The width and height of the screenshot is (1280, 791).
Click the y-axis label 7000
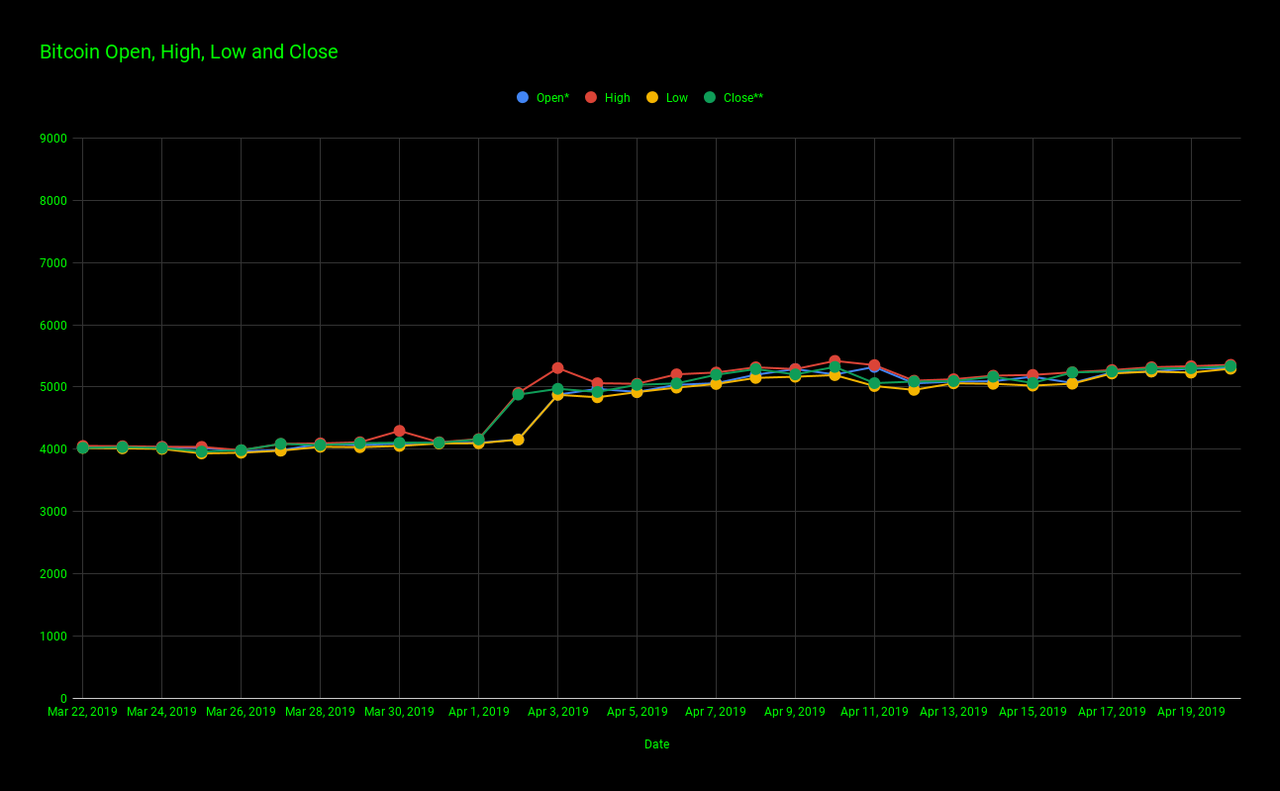pyautogui.click(x=55, y=263)
